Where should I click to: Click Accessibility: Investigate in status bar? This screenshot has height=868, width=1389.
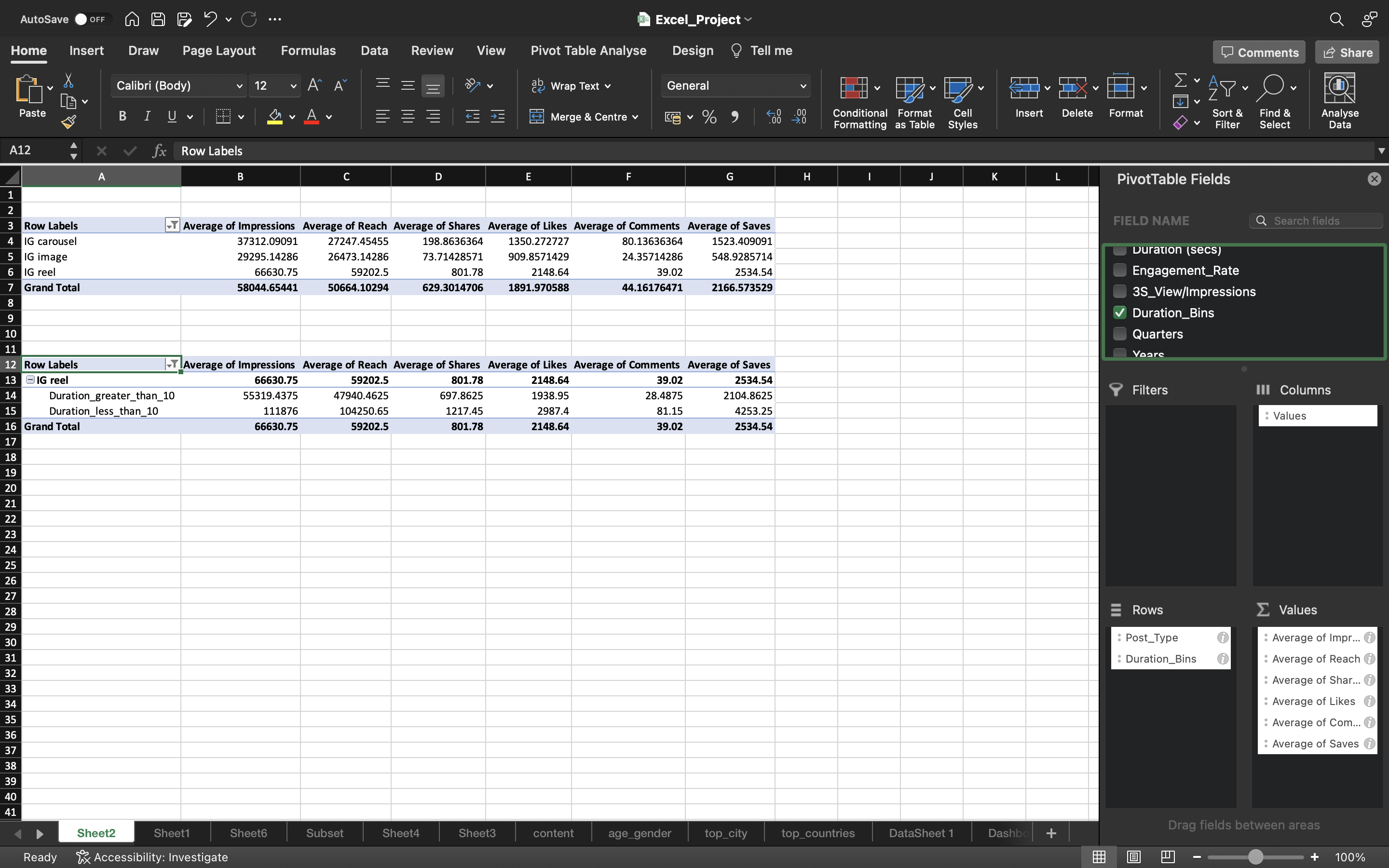[x=152, y=857]
